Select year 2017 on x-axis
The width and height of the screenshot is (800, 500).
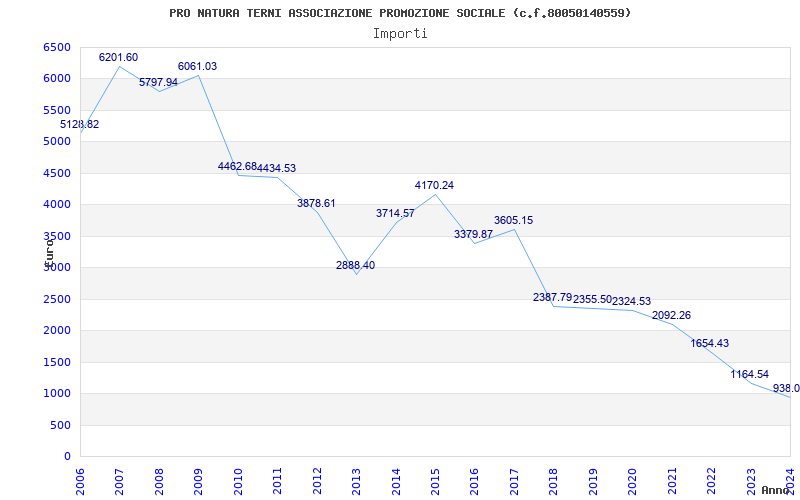514,482
